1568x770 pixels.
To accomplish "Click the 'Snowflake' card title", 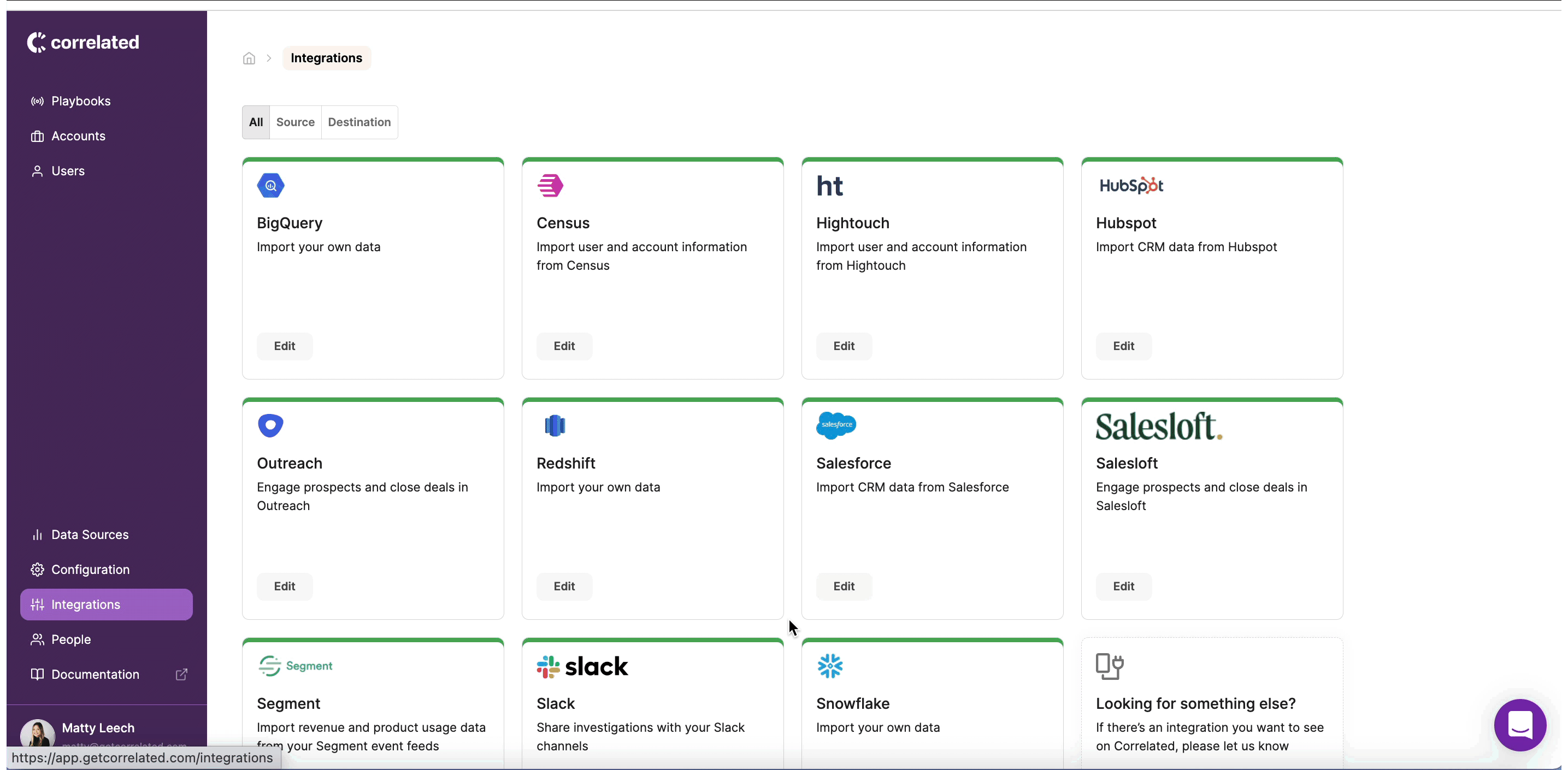I will (852, 704).
